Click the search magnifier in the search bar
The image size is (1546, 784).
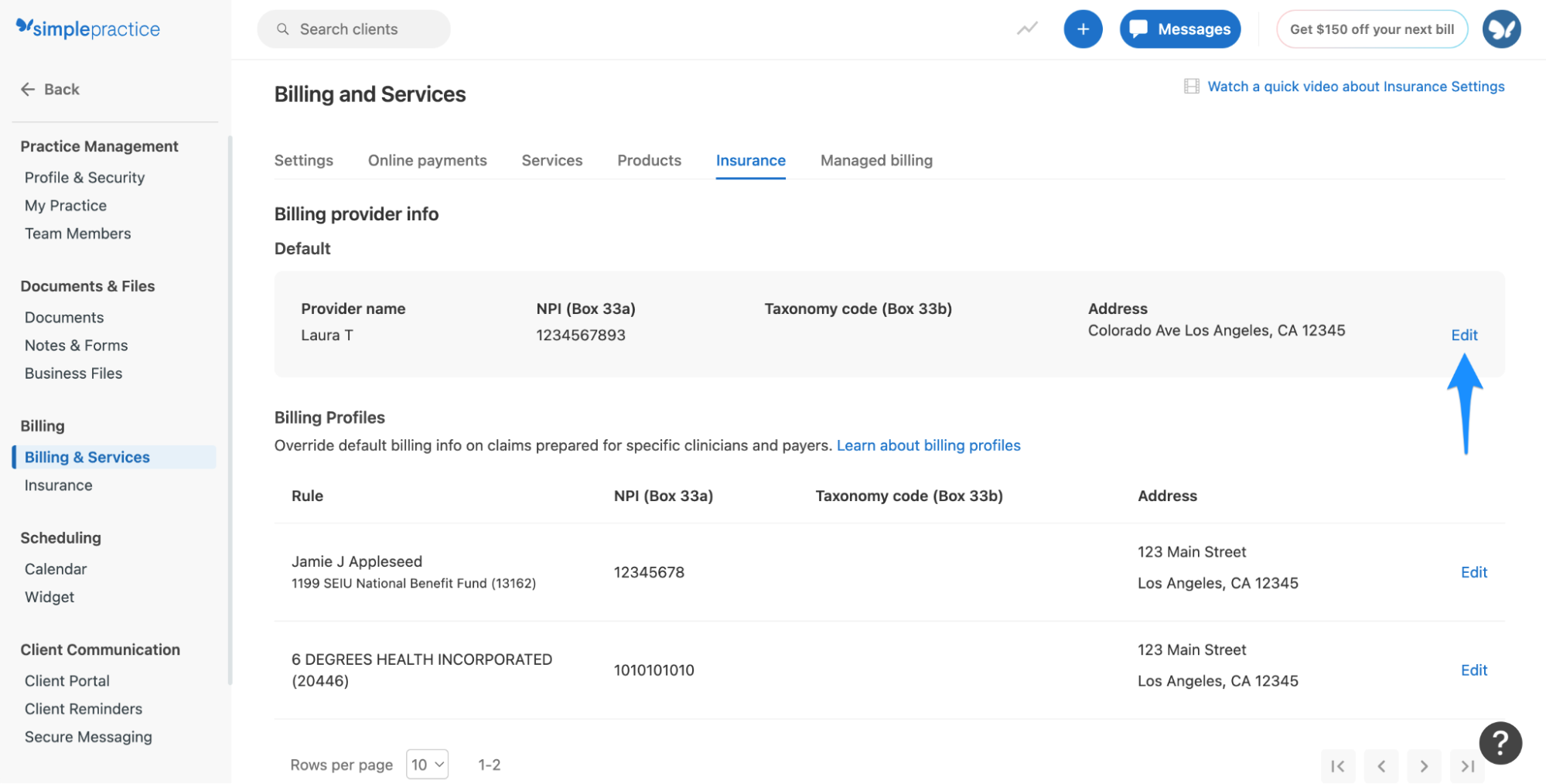[282, 29]
